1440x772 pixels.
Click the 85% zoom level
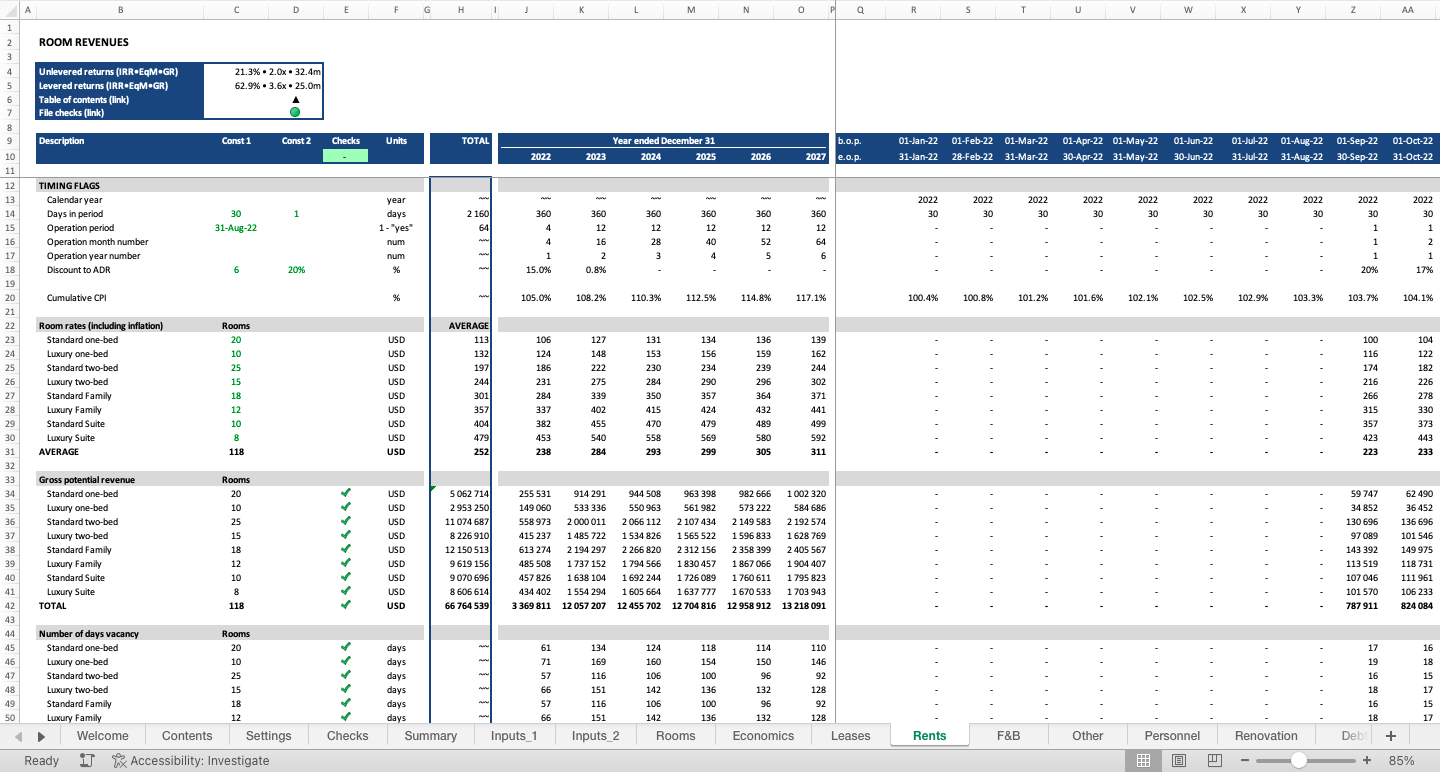[x=1401, y=761]
